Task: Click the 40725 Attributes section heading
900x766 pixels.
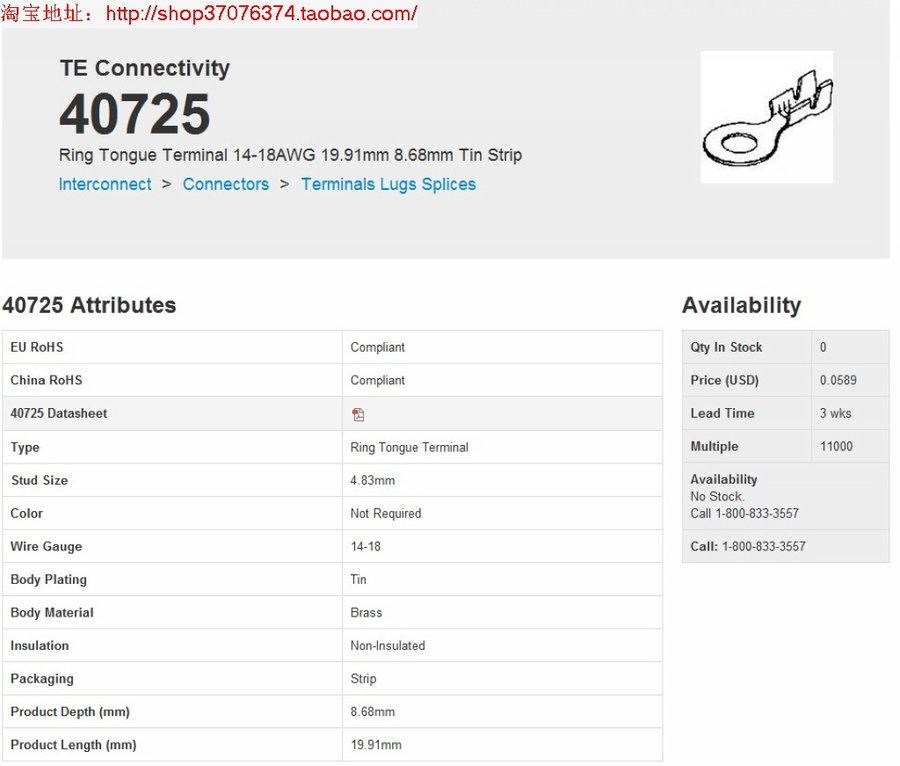Action: coord(89,305)
